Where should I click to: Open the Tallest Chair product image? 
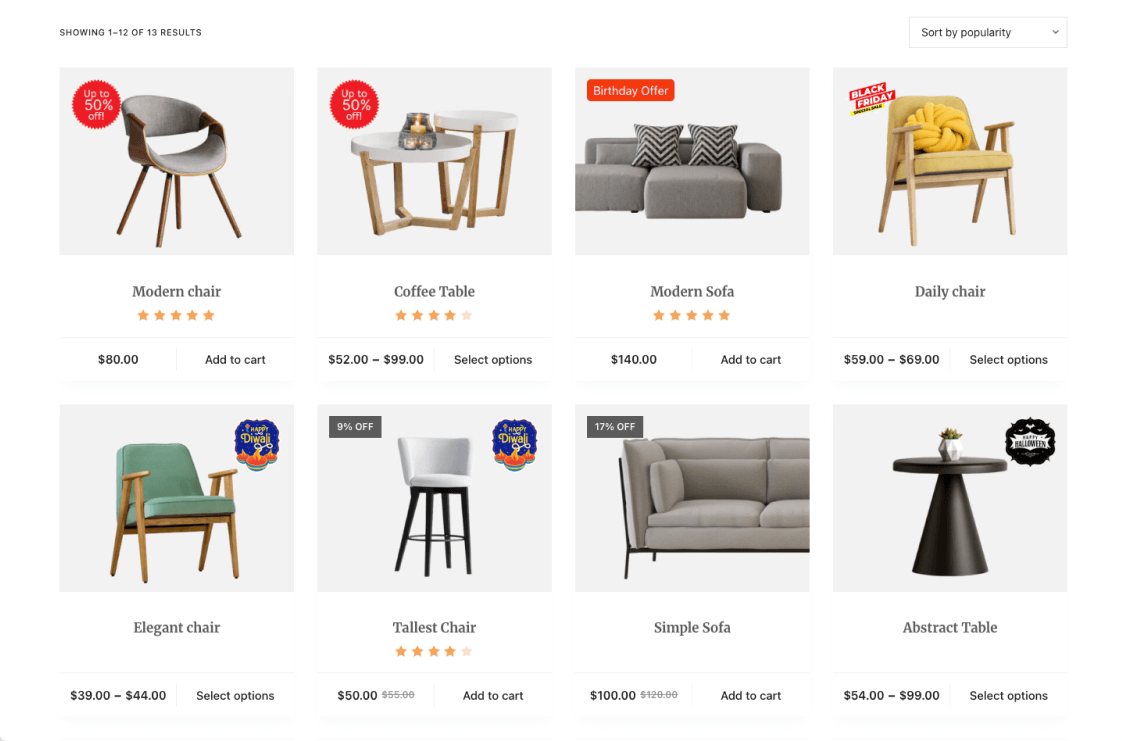[434, 499]
